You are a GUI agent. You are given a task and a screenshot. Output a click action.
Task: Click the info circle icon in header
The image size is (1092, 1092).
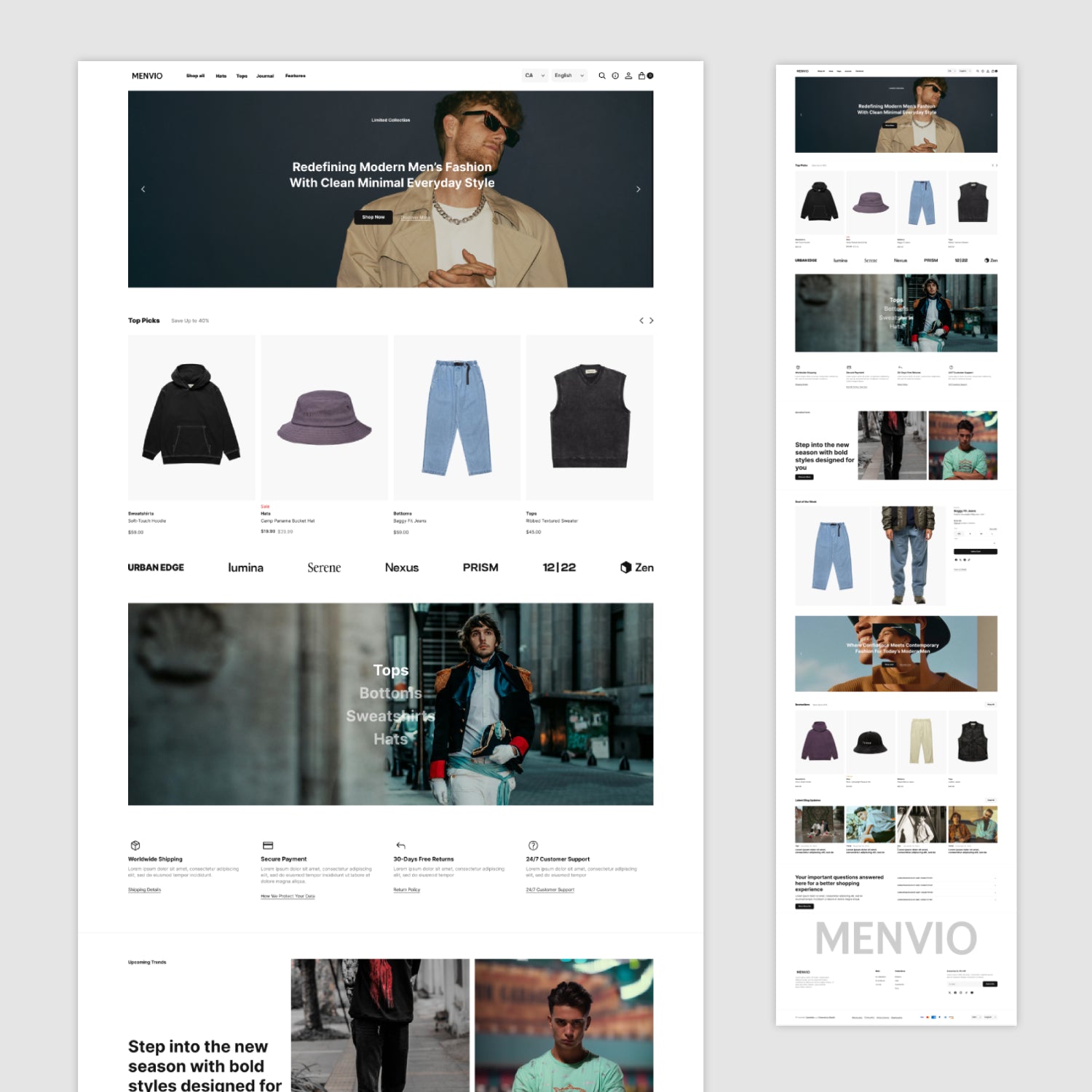615,76
